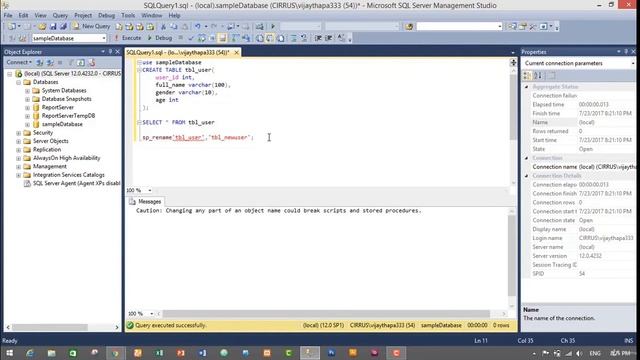Click the Properties Categorized view icon
The image size is (640, 360).
coord(527,76)
